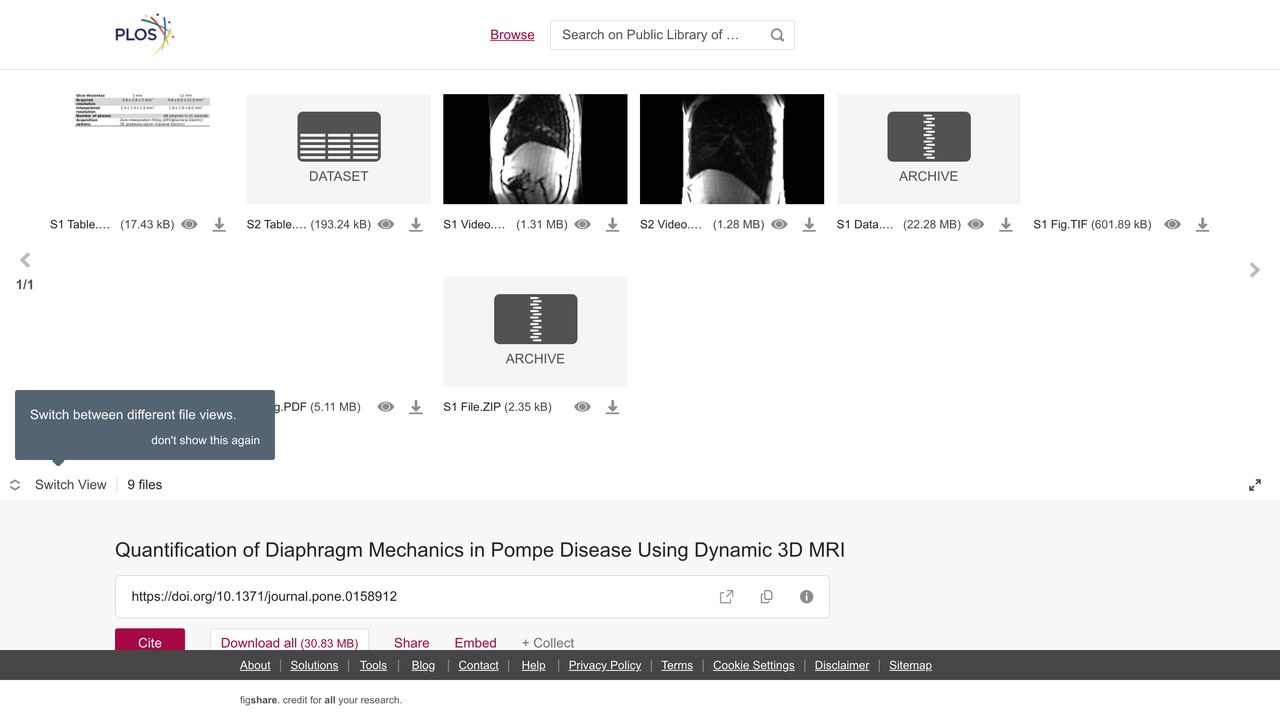
Task: Add to a collection with Collect
Action: click(x=548, y=643)
